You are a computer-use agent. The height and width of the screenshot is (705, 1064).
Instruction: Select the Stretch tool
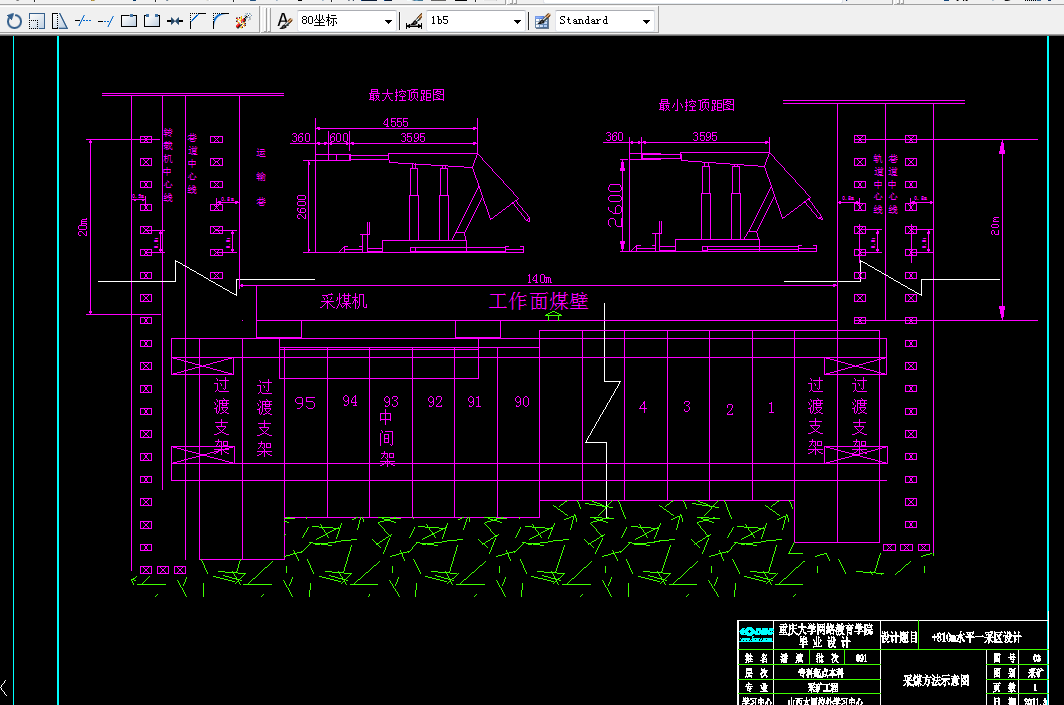pyautogui.click(x=60, y=21)
